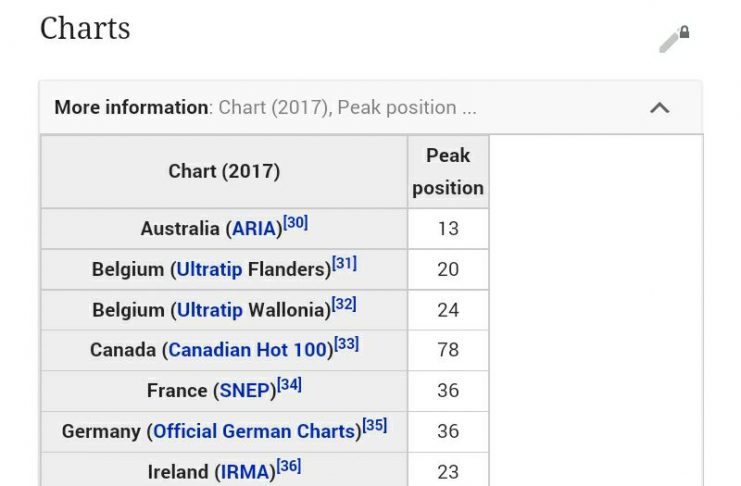Click the Charts section heading
This screenshot has width=741, height=486.
point(85,28)
